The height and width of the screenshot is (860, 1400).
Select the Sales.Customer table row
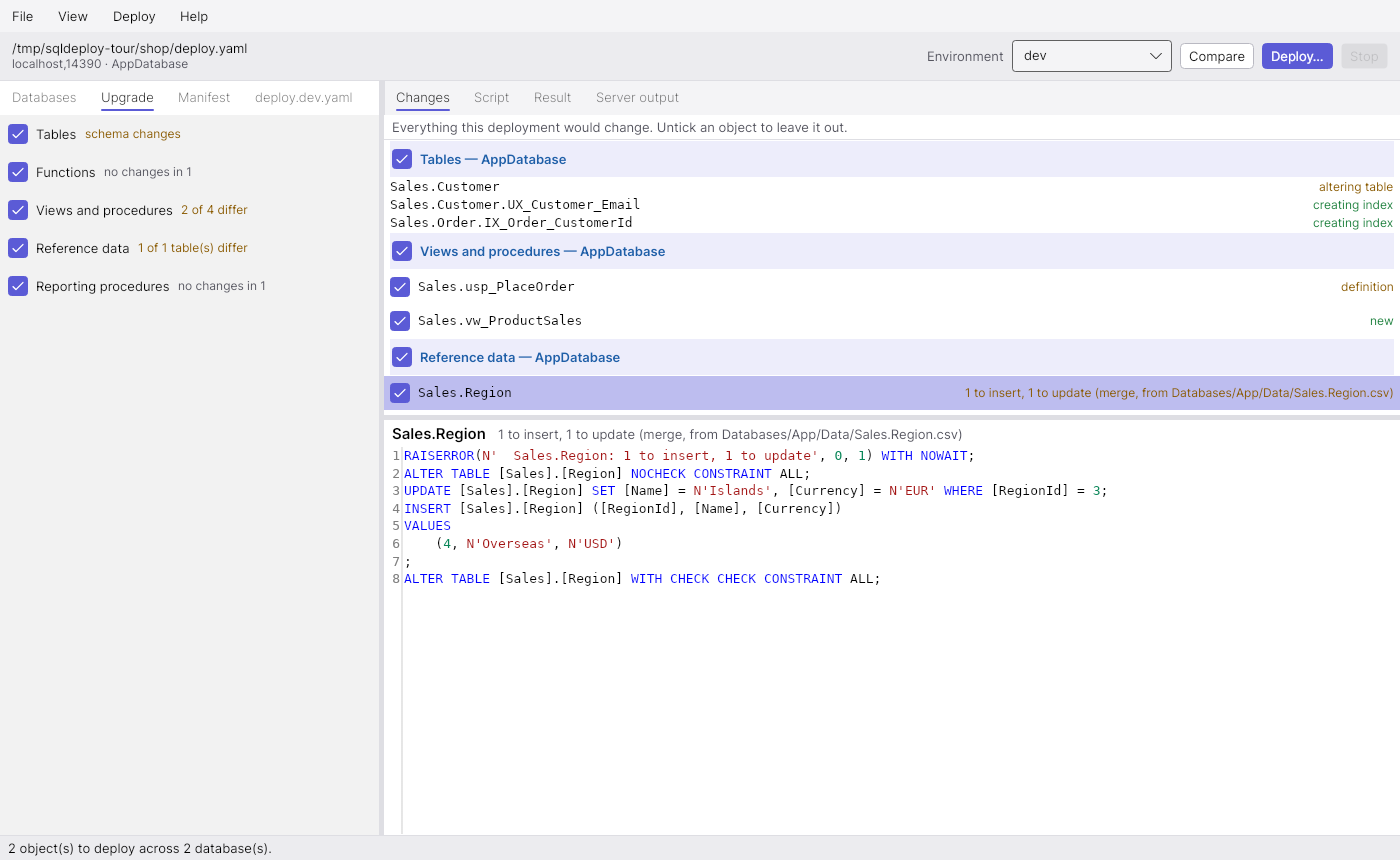pyautogui.click(x=891, y=187)
